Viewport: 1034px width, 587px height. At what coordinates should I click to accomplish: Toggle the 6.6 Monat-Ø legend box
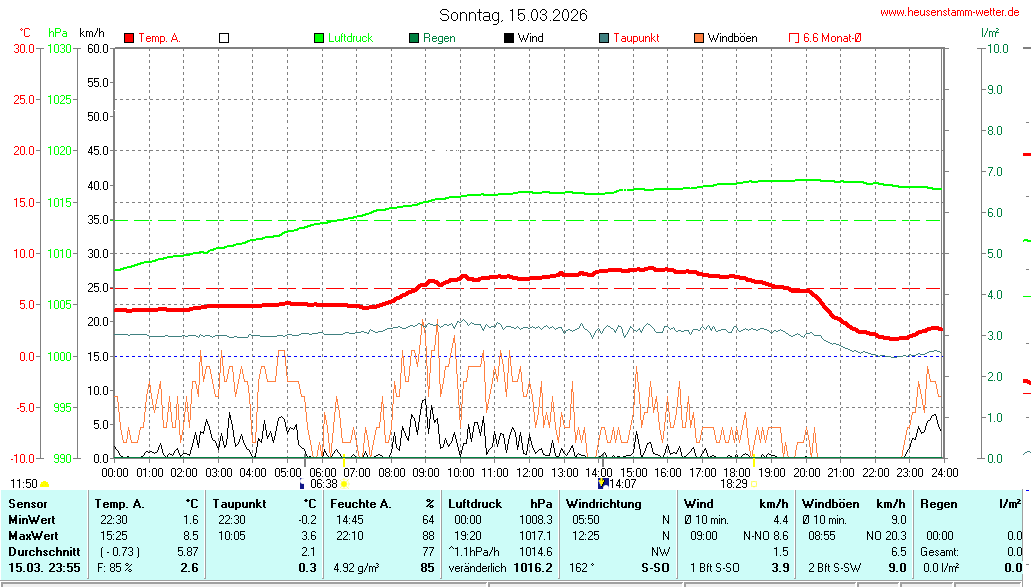coord(794,38)
